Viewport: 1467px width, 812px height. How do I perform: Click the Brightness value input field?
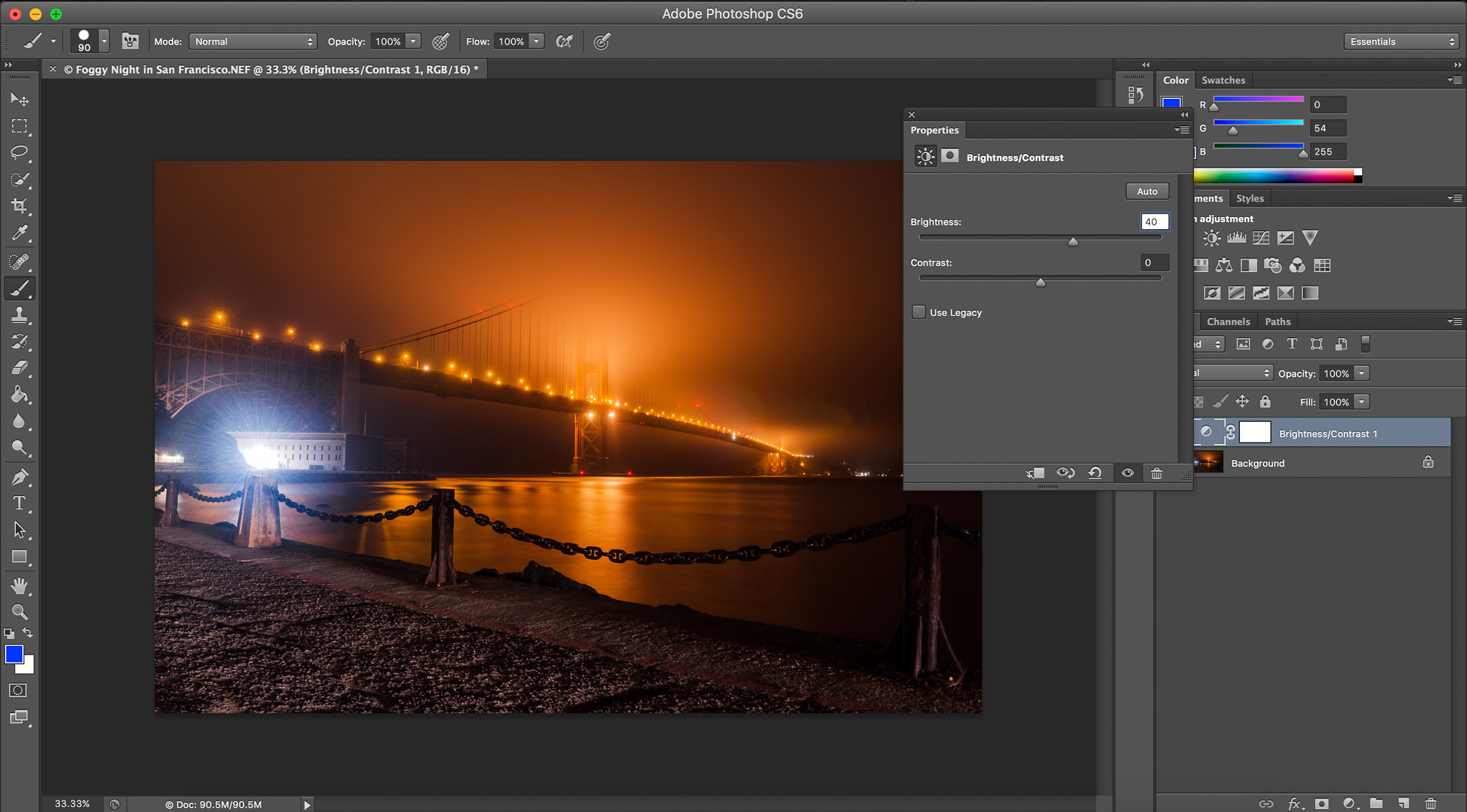click(1153, 221)
